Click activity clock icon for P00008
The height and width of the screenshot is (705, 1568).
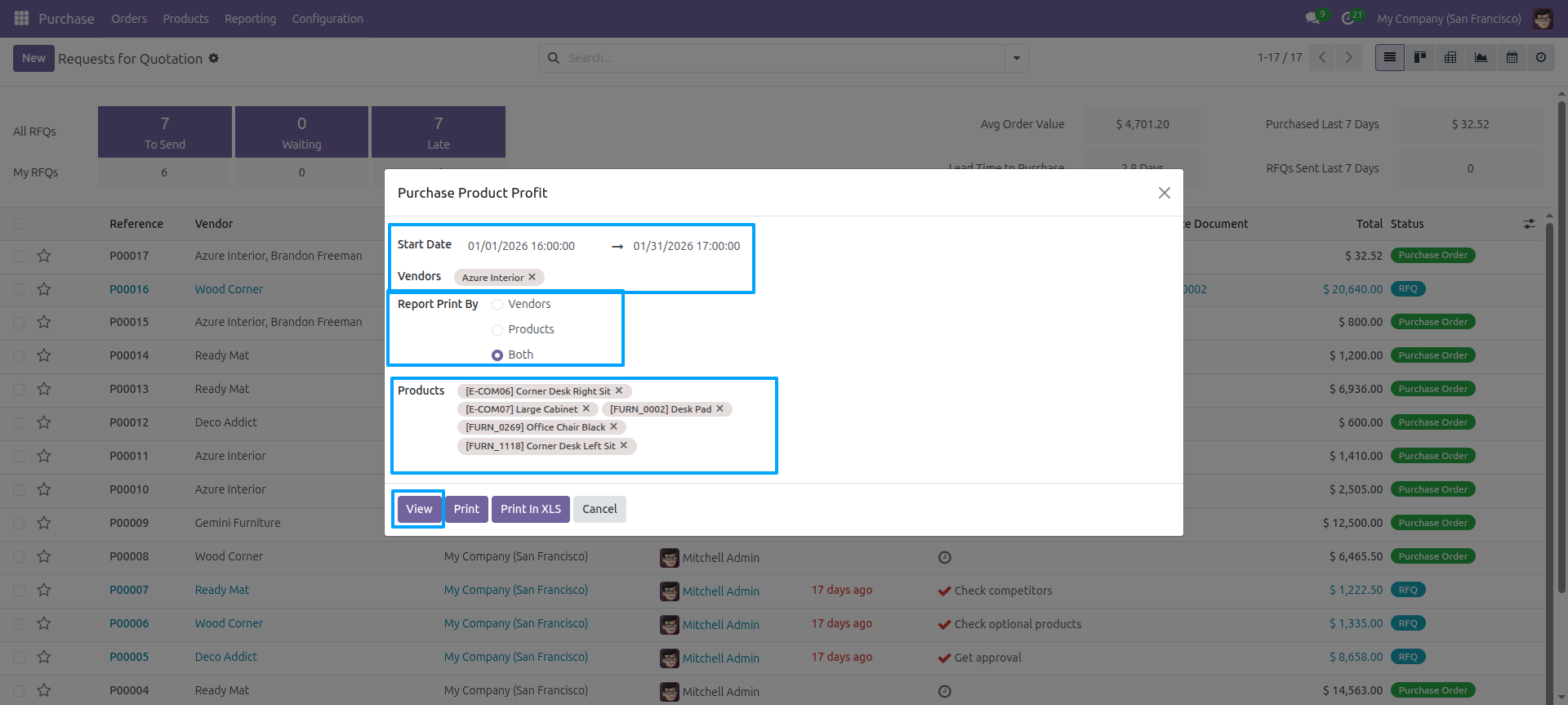[x=945, y=557]
